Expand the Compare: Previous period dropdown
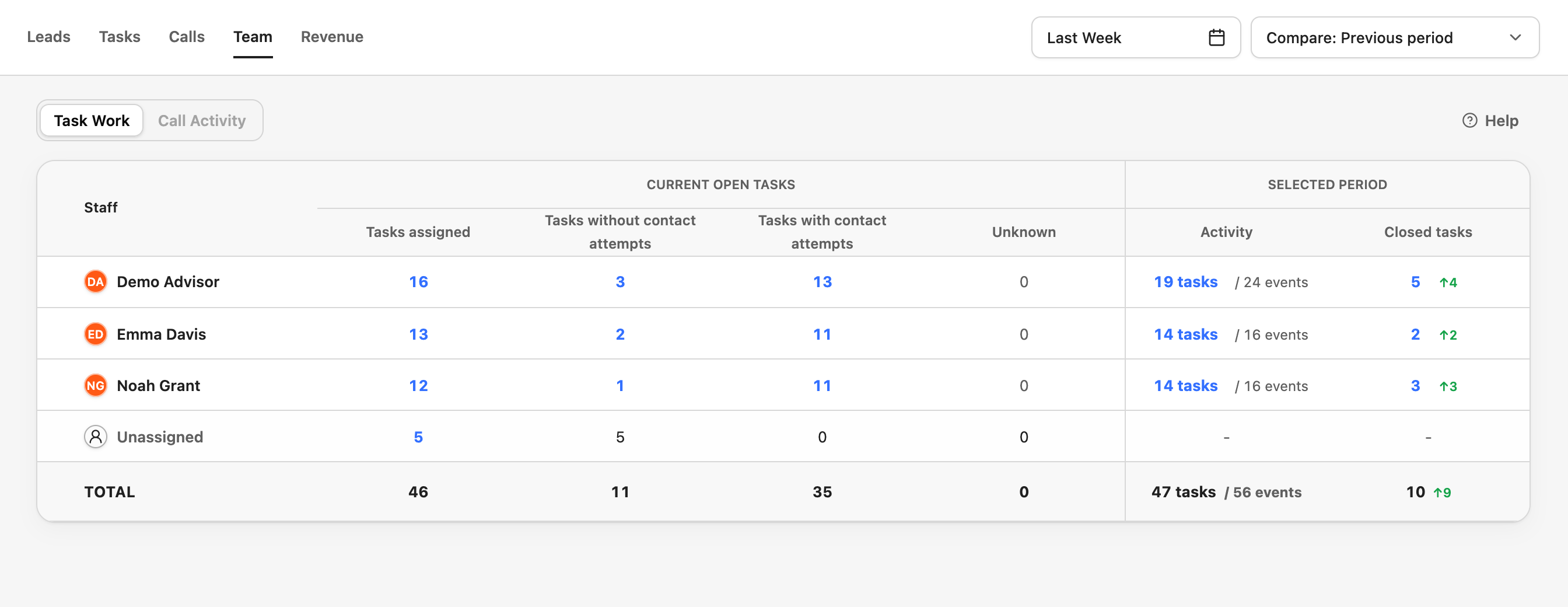 [x=1395, y=38]
